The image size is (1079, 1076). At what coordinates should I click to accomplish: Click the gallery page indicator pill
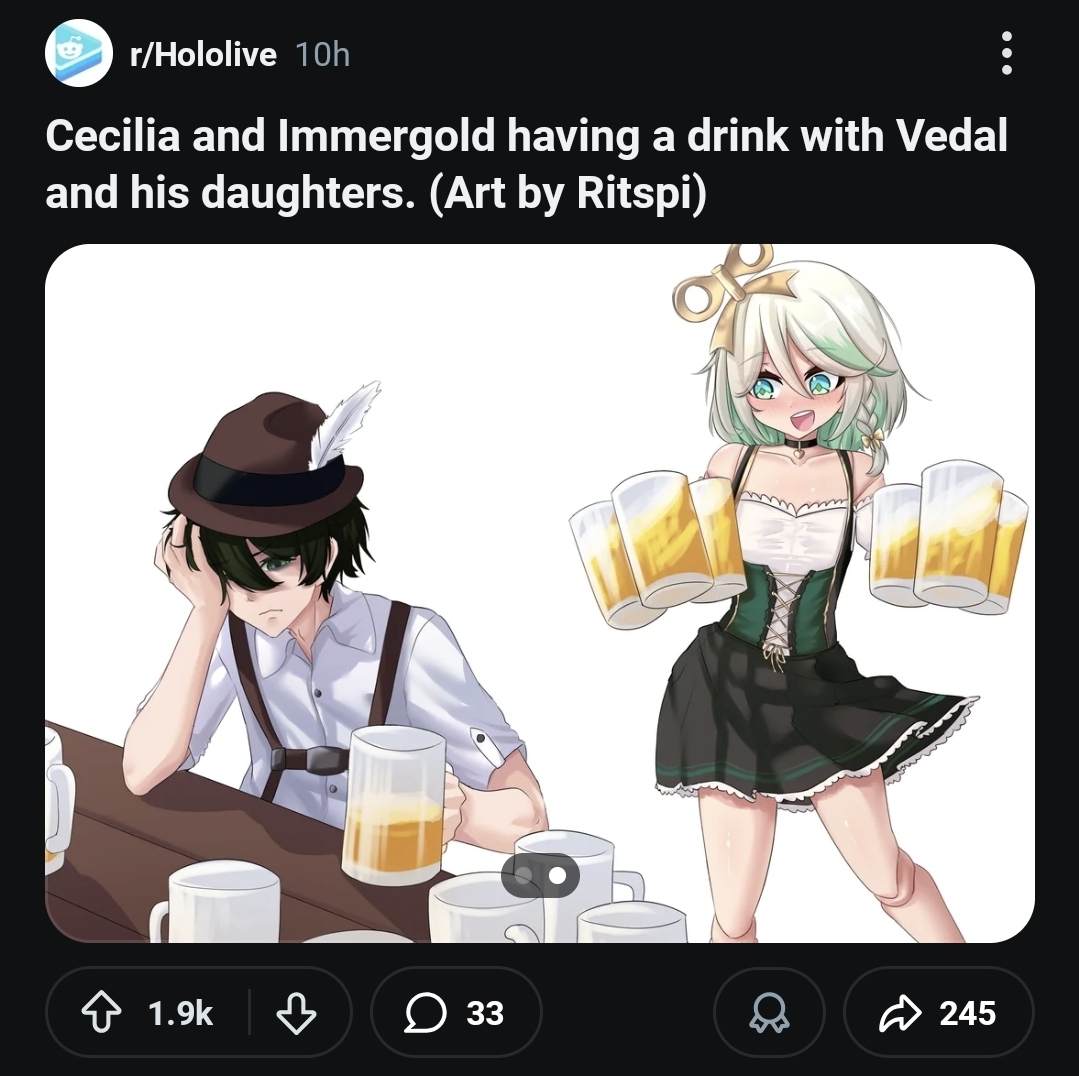point(540,875)
